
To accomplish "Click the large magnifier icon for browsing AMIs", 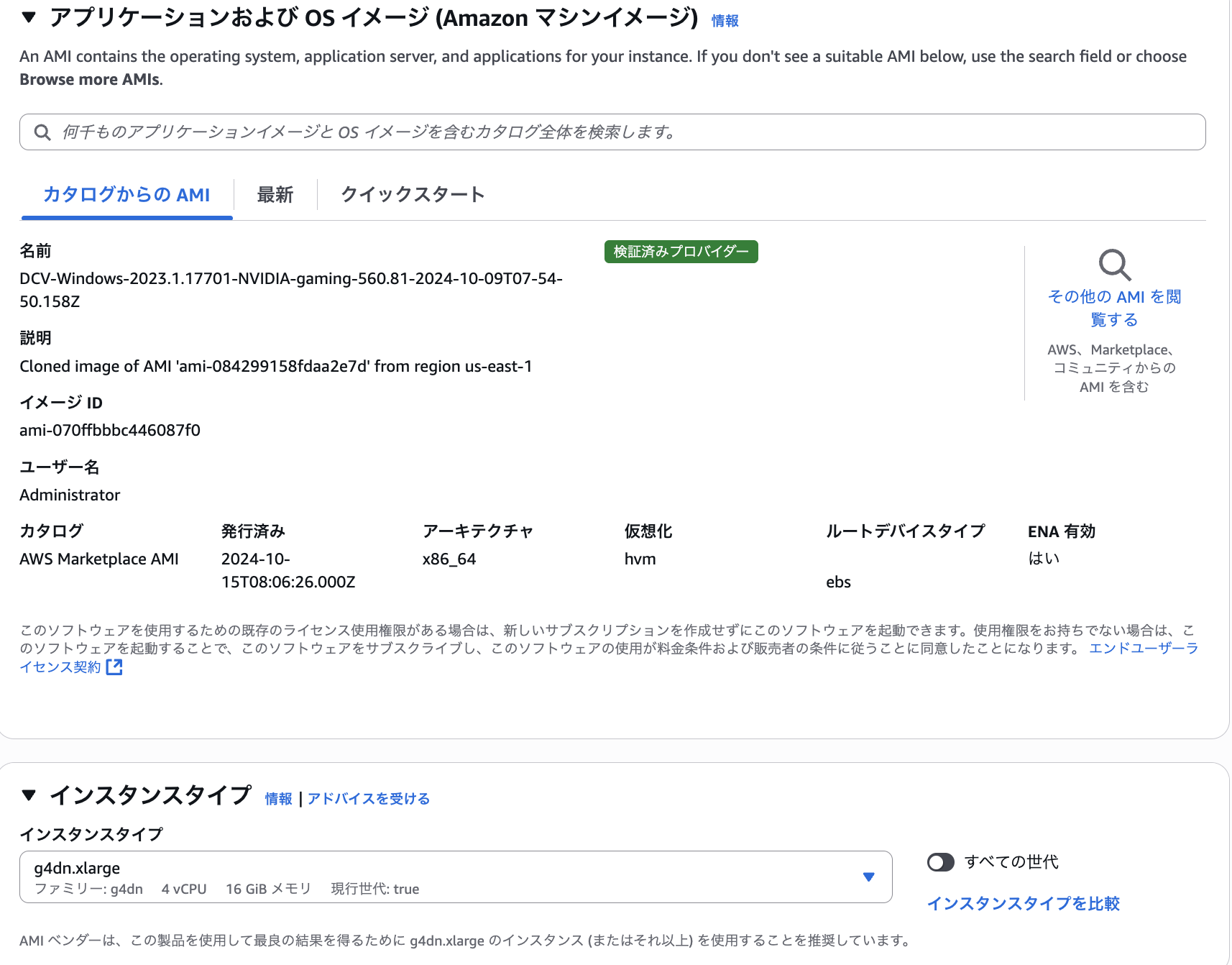I will pos(1115,265).
